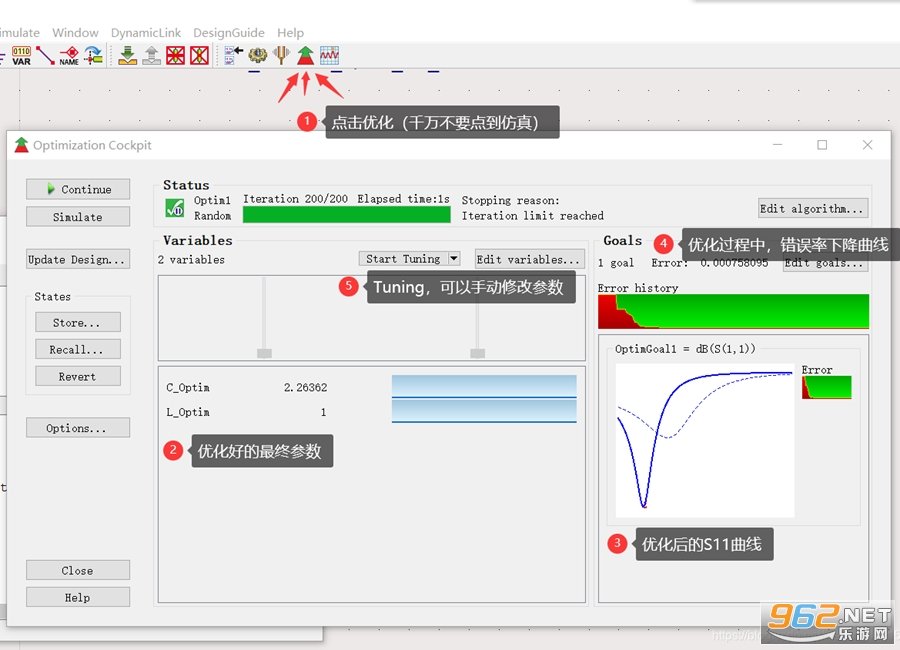Open the data display waveform icon
Screen dimensions: 900x650
(x=329, y=55)
